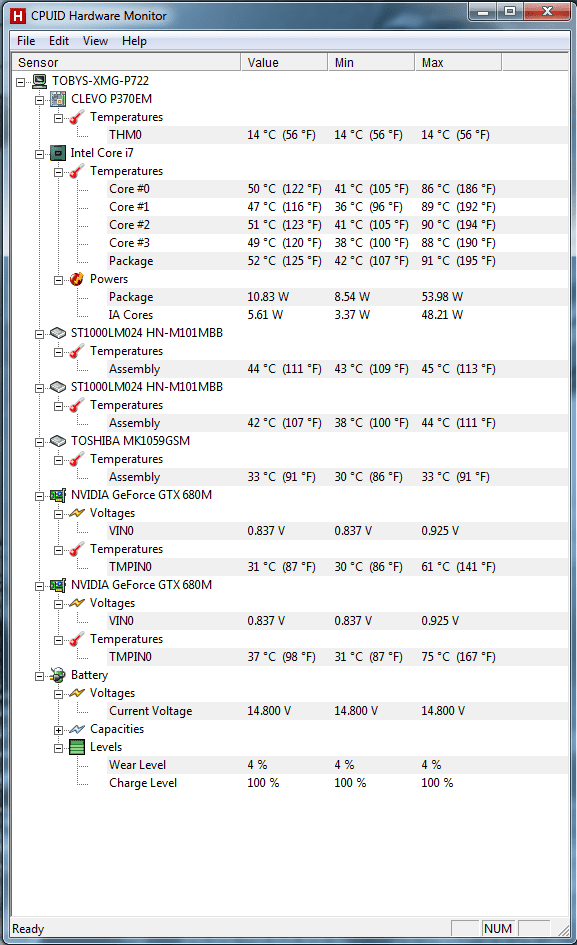Collapse the Battery Levels section
Image resolution: width=577 pixels, height=945 pixels.
[58, 748]
